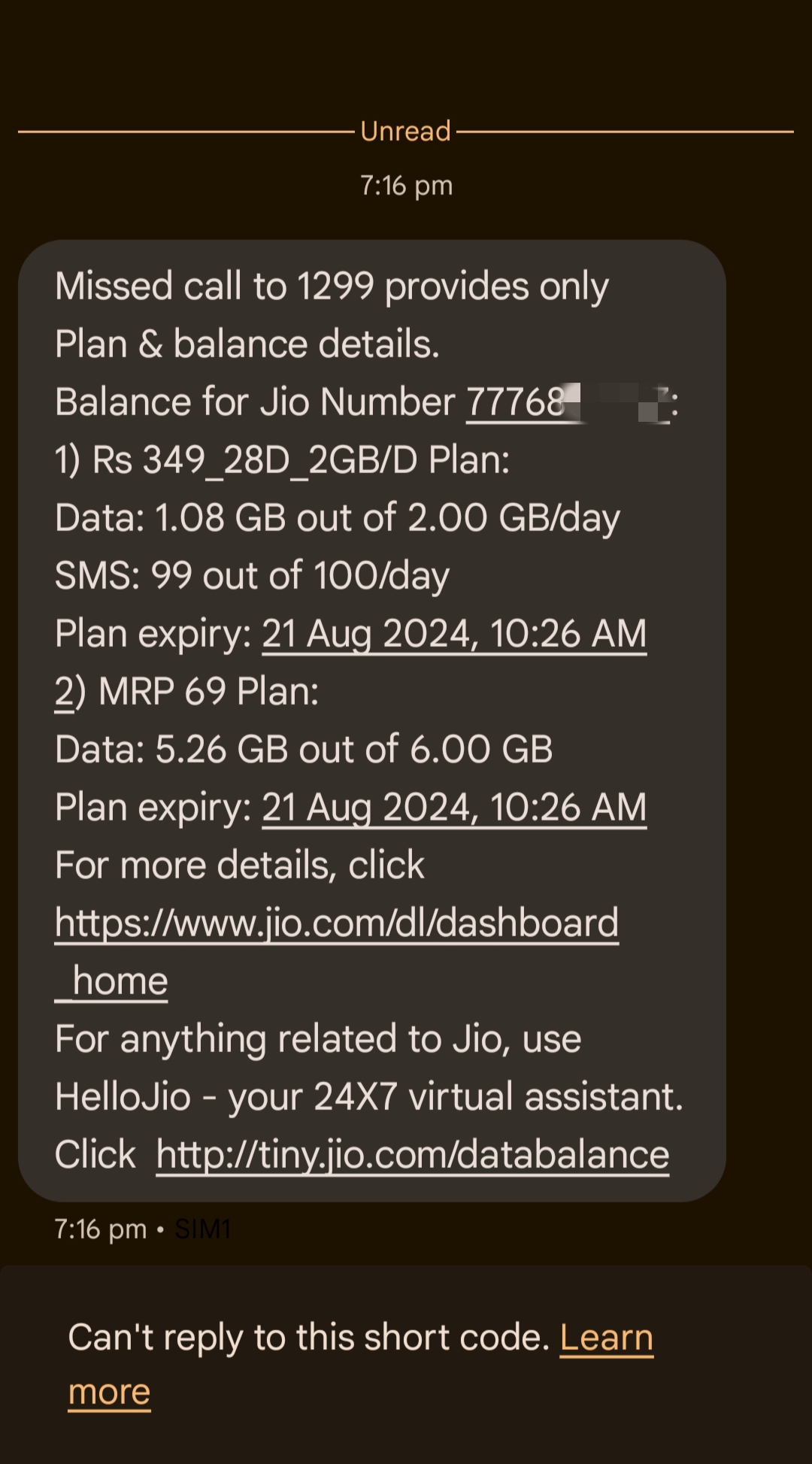
Task: Tap the "For more details, click" text
Action: (x=239, y=865)
